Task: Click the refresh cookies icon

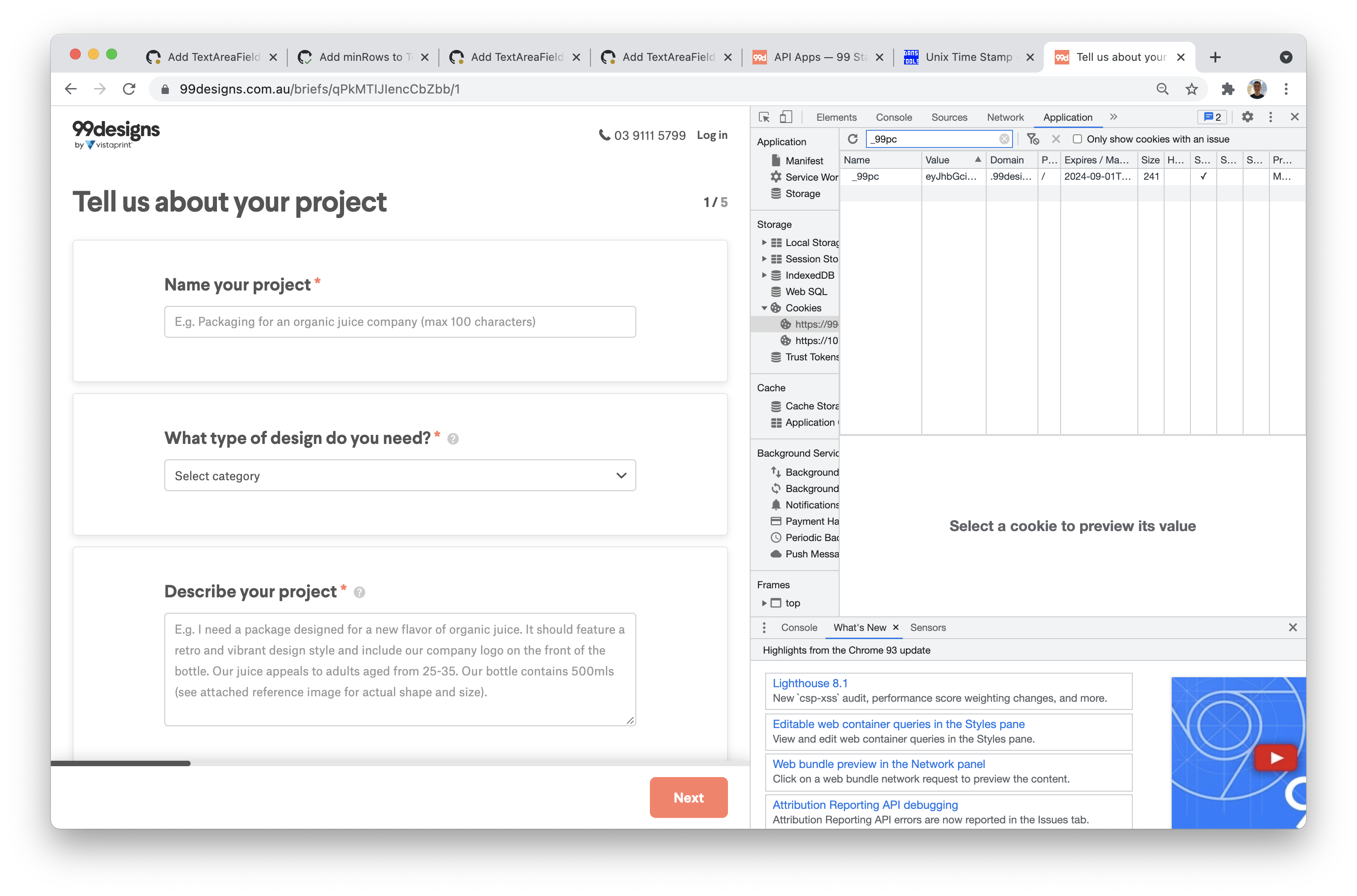Action: (x=852, y=139)
